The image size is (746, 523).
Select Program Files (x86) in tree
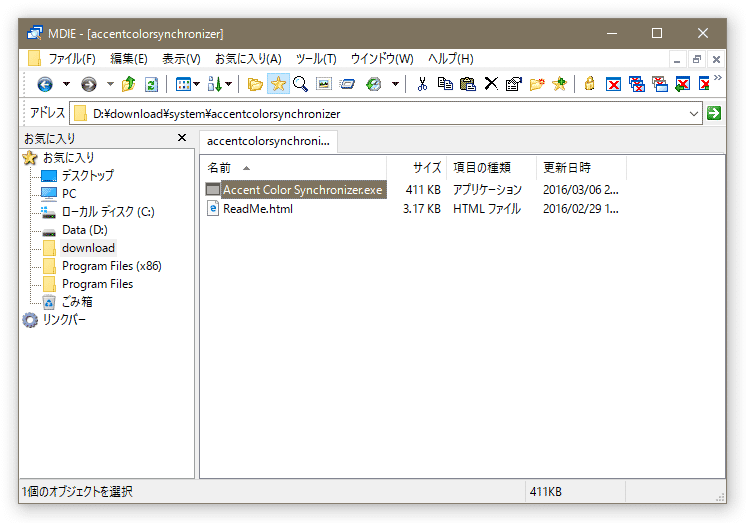click(112, 266)
